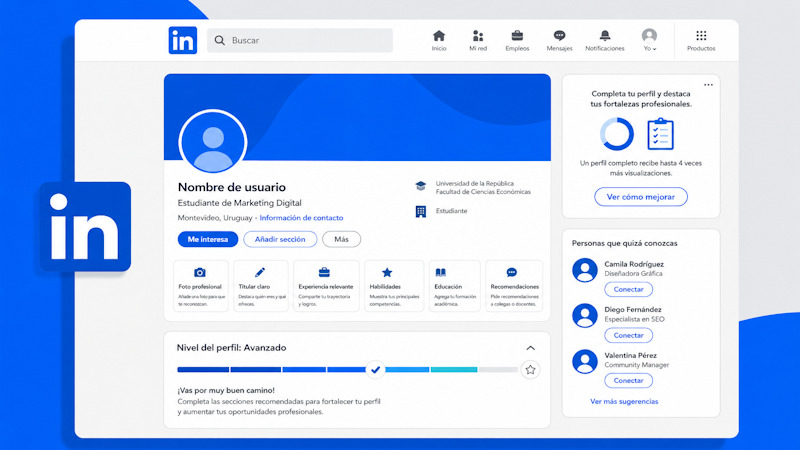The image size is (800, 450).
Task: Click the name Valentina Pérez
Action: [x=631, y=356]
